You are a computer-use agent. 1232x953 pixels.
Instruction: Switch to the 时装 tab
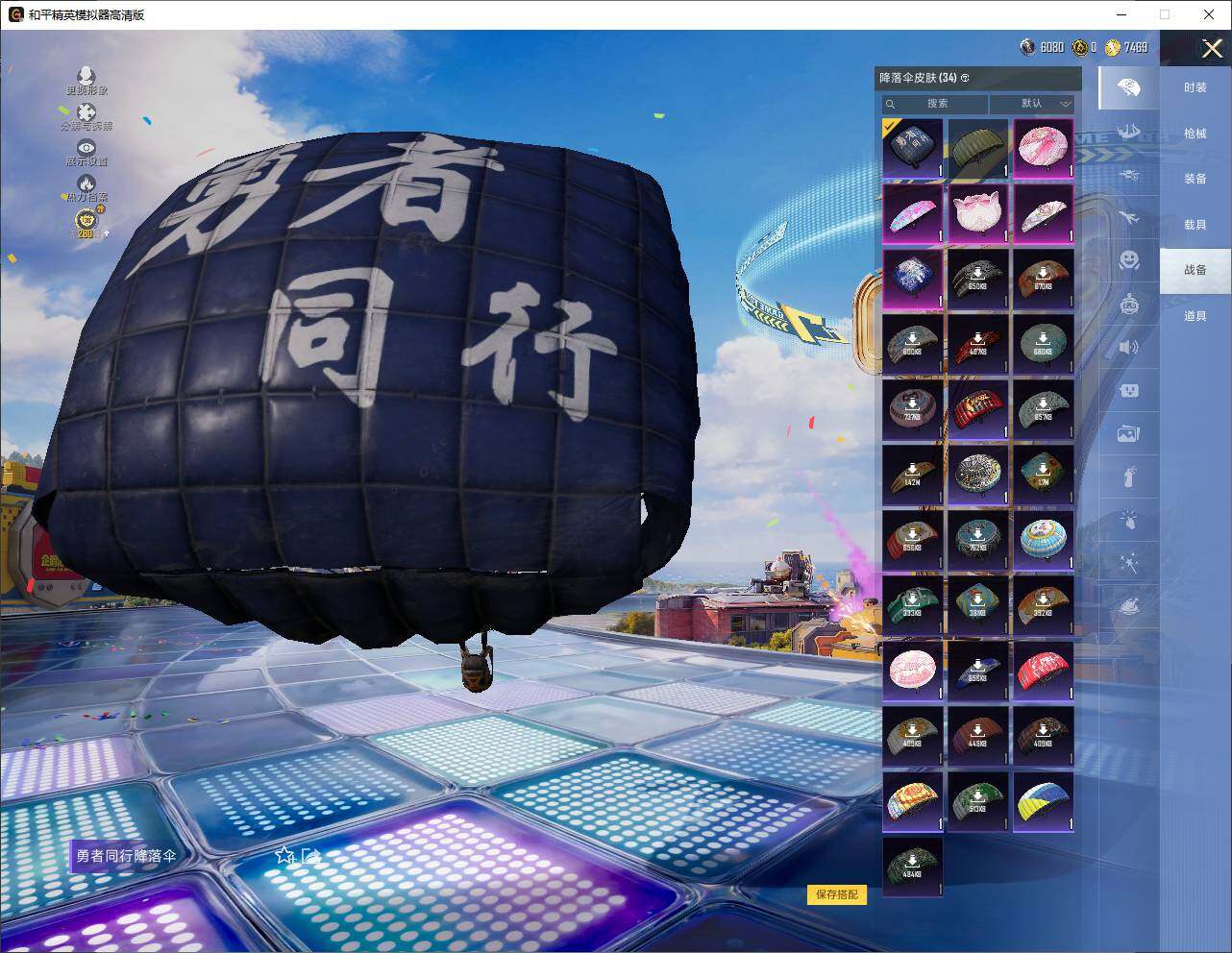[x=1195, y=86]
